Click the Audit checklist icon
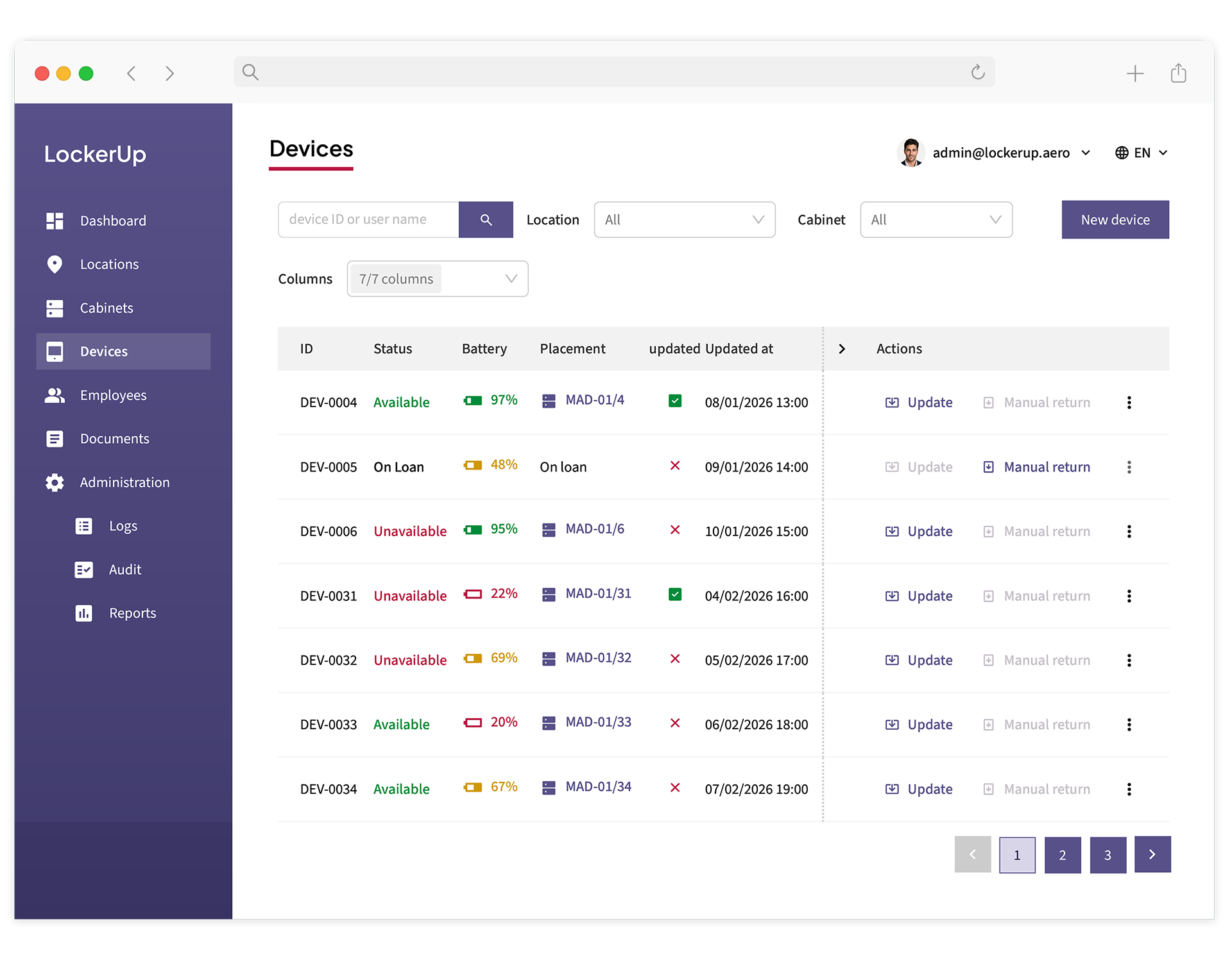The width and height of the screenshot is (1232, 962). (84, 570)
